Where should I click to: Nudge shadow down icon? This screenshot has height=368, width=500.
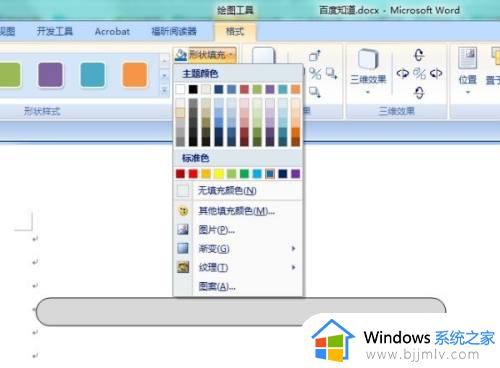(315, 91)
